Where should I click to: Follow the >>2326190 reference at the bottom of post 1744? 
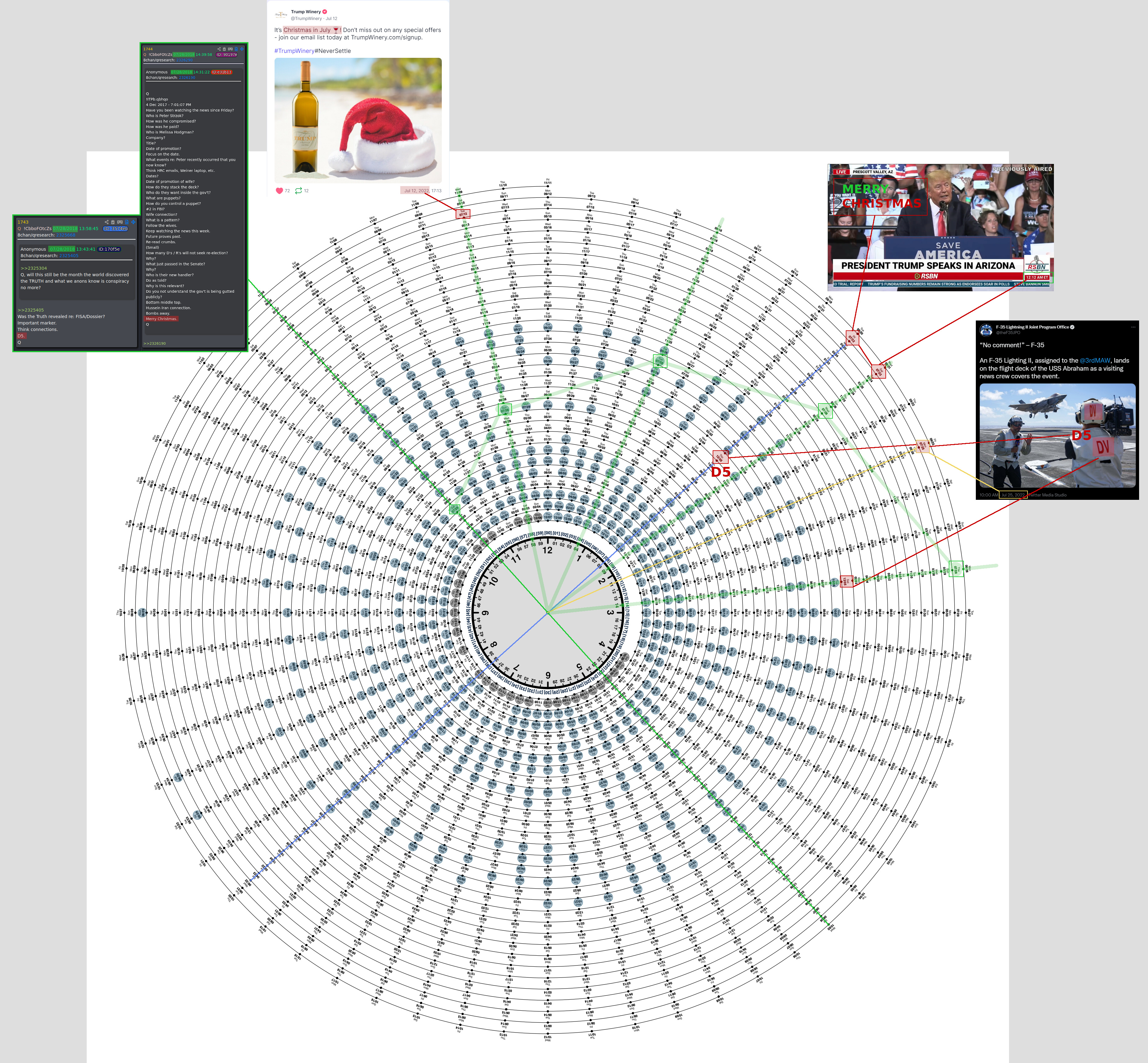pos(155,343)
